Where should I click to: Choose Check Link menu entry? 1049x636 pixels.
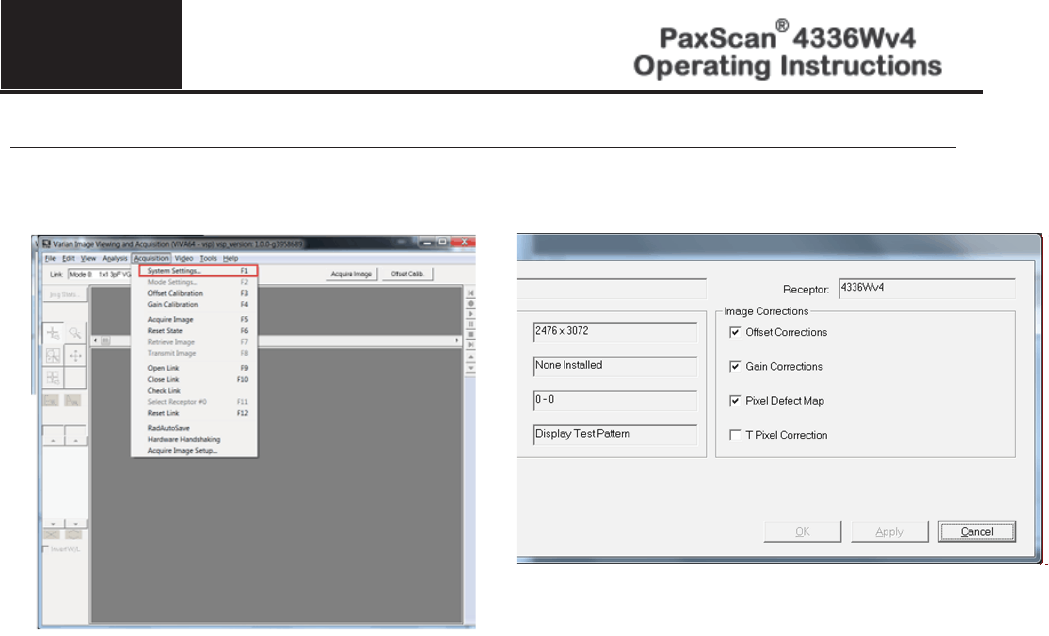pos(195,391)
